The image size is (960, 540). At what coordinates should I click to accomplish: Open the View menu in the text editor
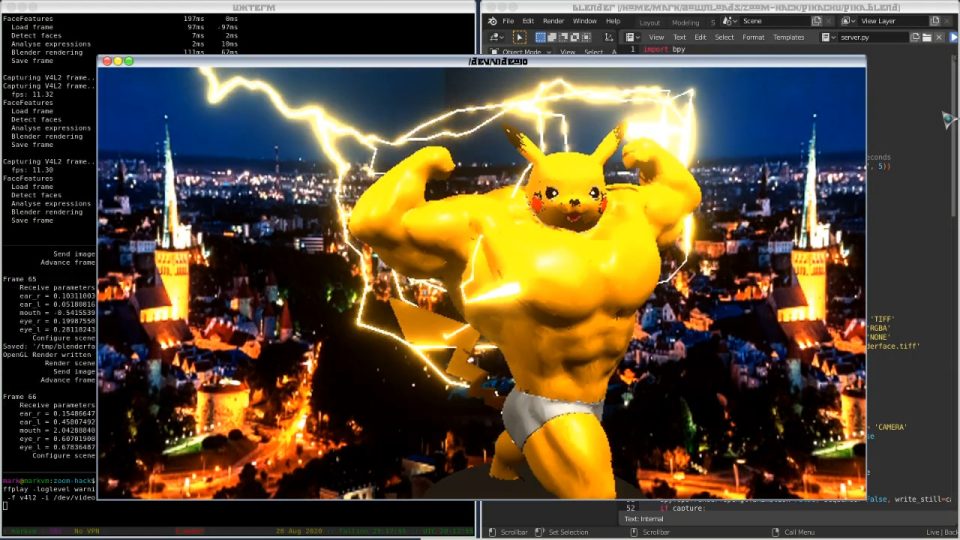(656, 37)
